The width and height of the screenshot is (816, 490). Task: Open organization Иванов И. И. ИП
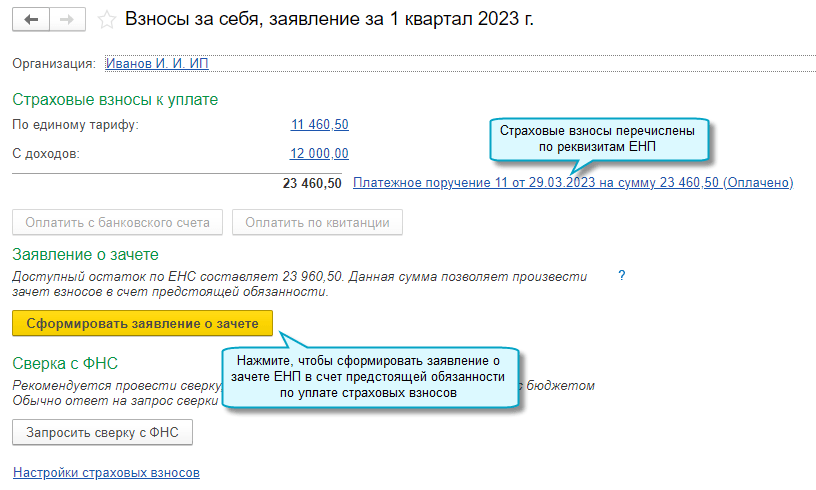pyautogui.click(x=157, y=63)
